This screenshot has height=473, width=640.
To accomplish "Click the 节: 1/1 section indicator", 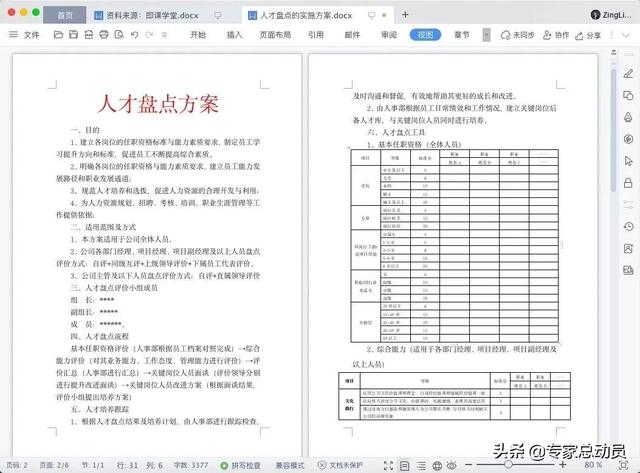I will coord(93,465).
